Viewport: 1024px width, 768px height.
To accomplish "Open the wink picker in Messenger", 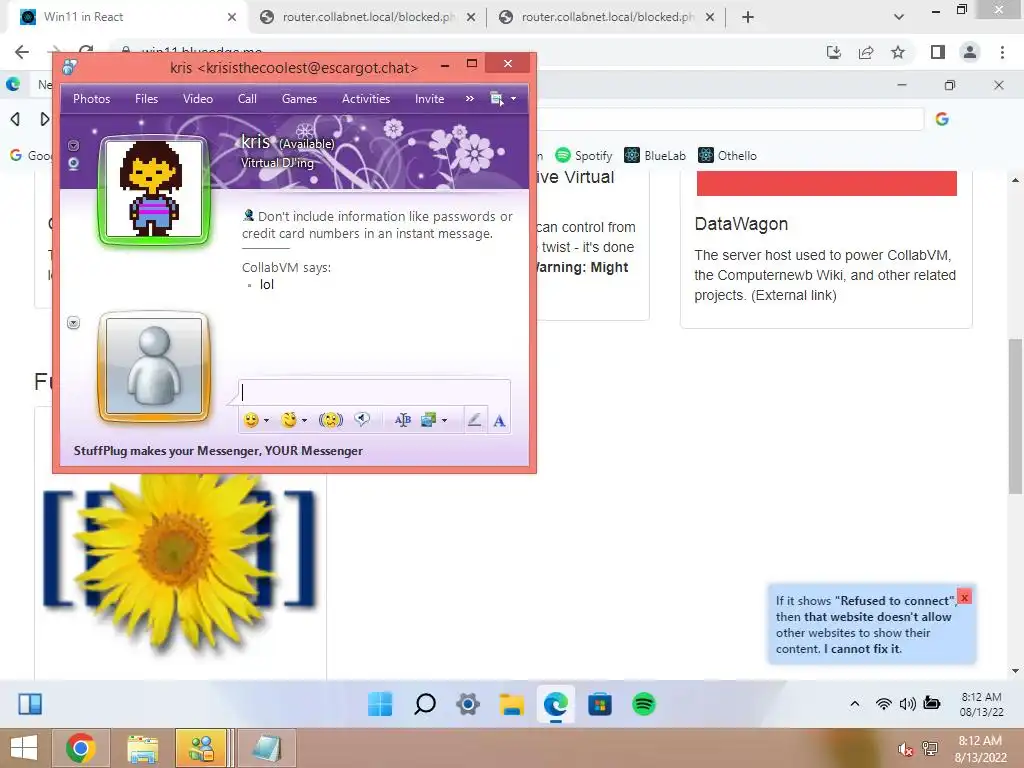I will [x=289, y=420].
